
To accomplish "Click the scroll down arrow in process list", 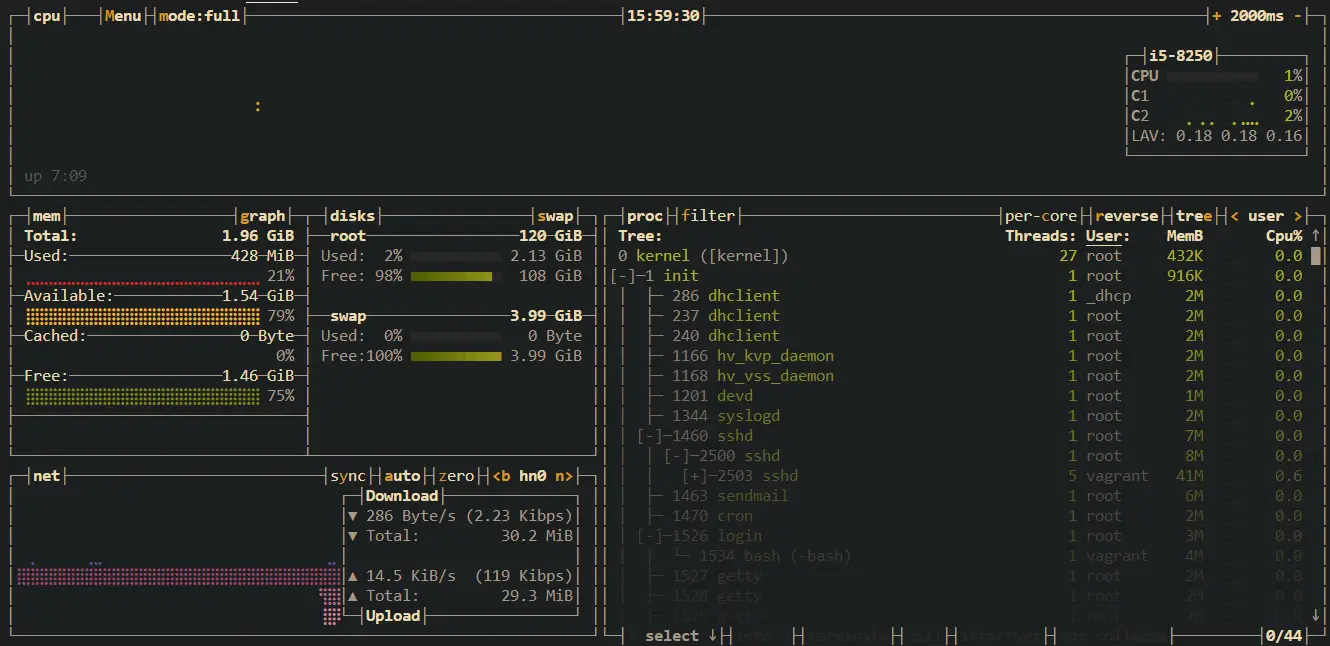I will click(1316, 615).
